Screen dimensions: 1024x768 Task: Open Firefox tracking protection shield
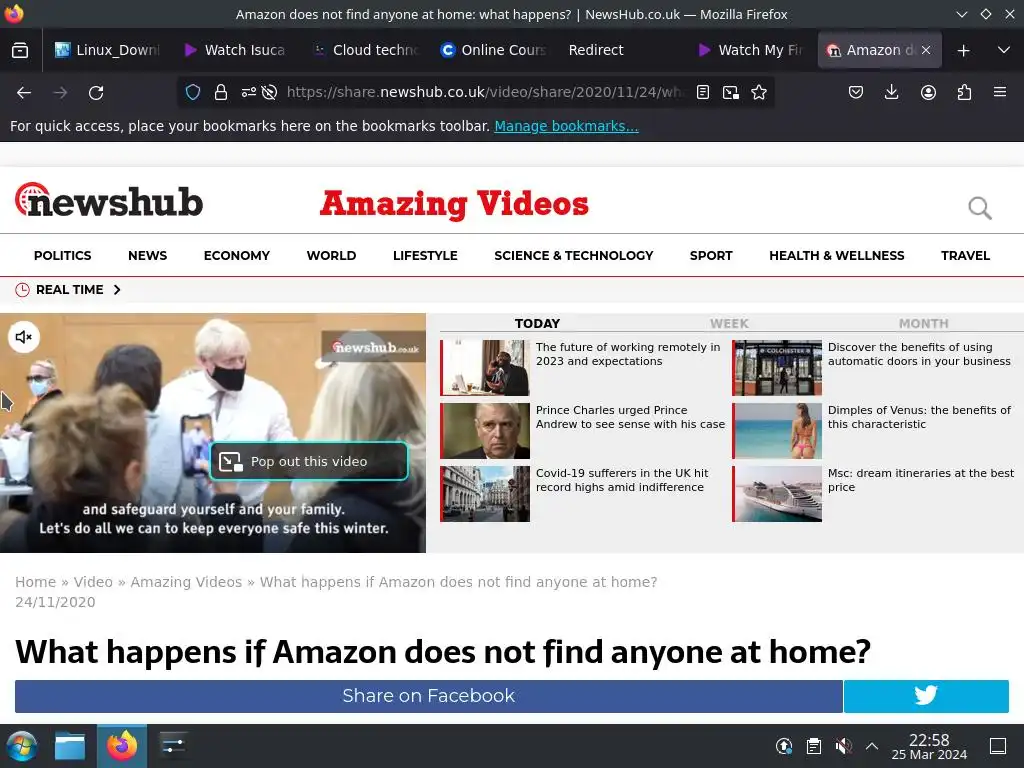click(x=193, y=93)
